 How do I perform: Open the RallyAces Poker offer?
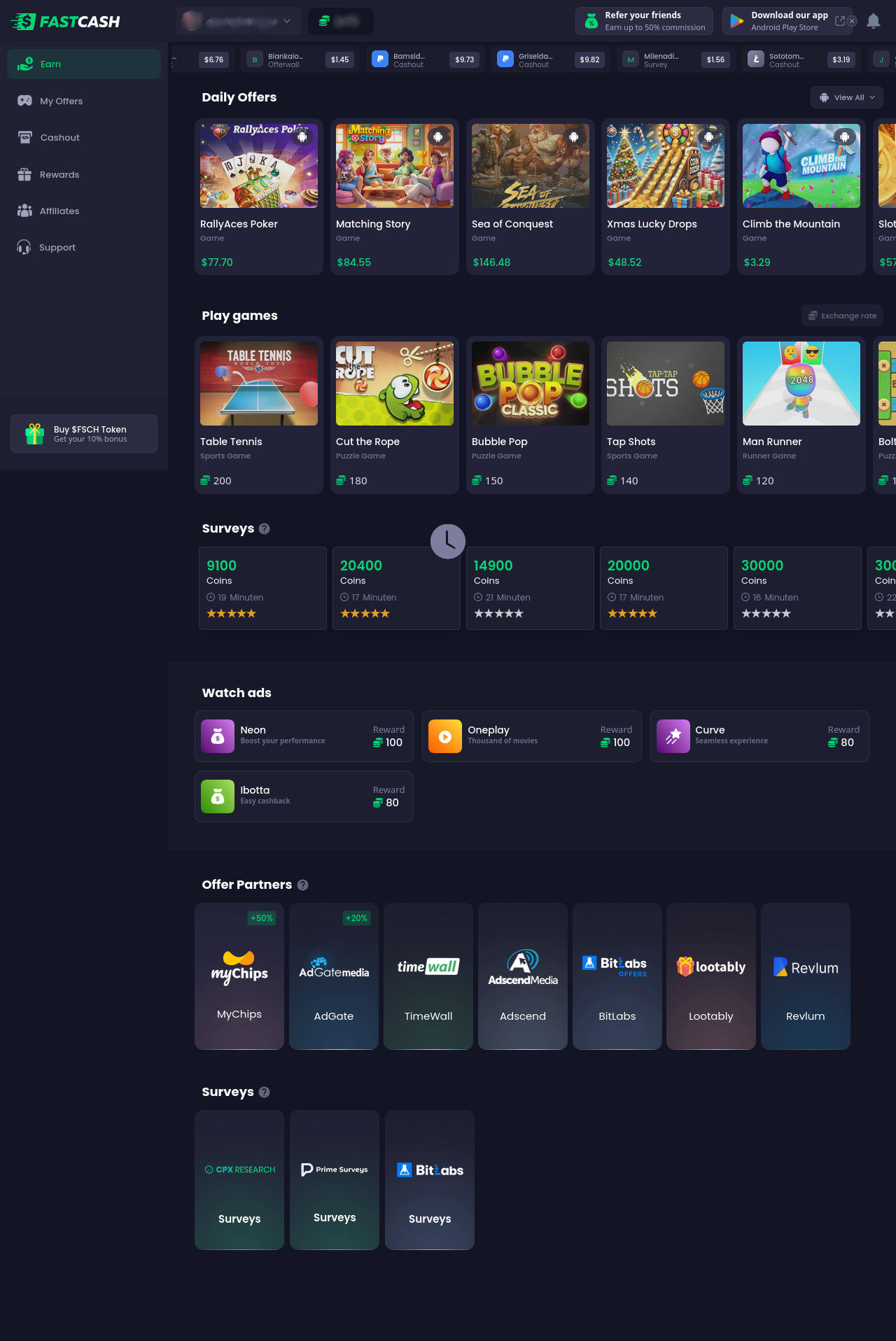[259, 197]
